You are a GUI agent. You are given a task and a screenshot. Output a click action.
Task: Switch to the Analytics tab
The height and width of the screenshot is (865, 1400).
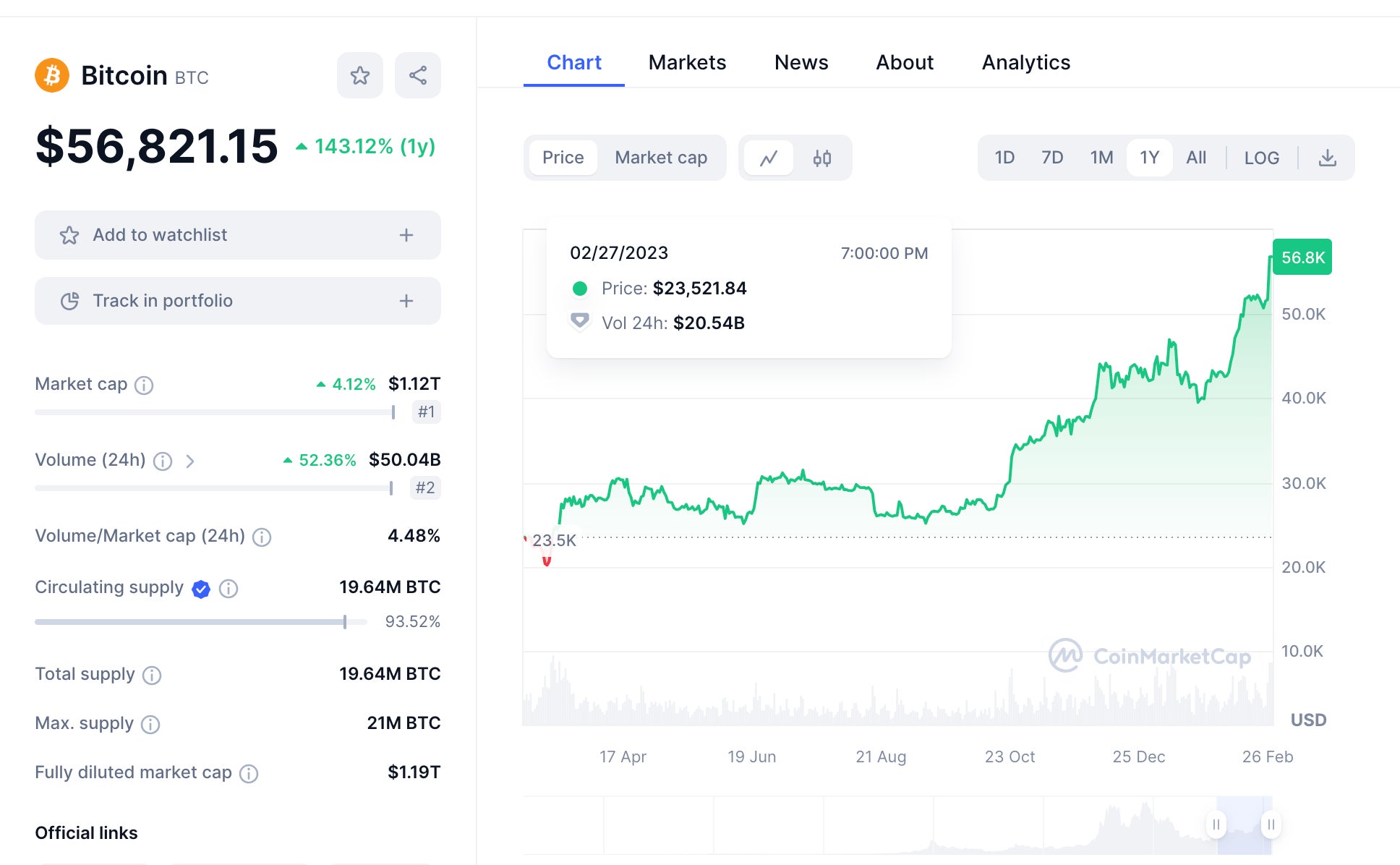1025,62
